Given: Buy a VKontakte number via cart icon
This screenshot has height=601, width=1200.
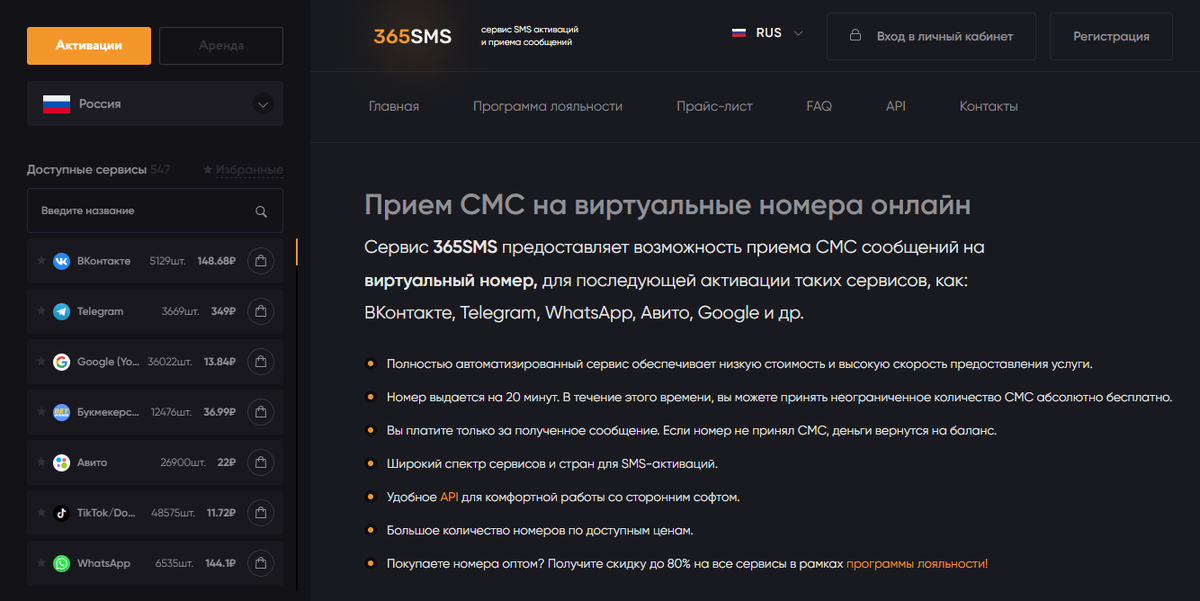Looking at the screenshot, I should pos(260,261).
